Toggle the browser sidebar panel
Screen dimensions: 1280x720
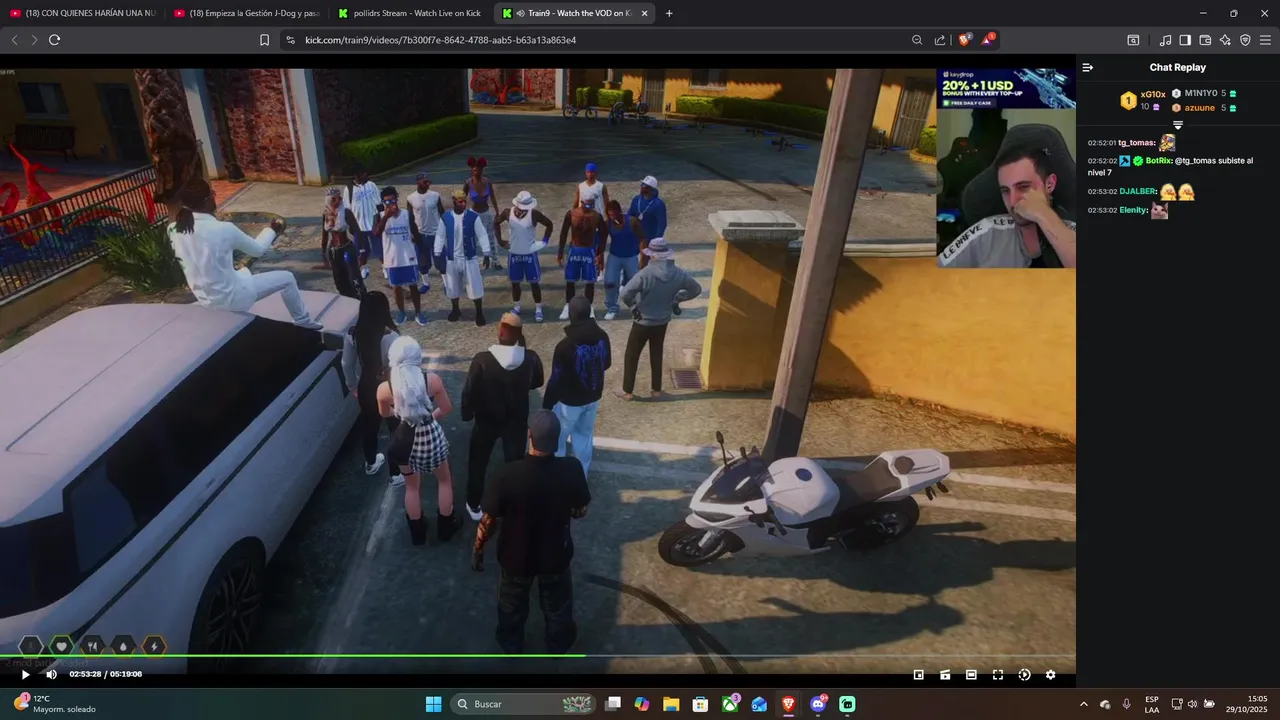[1185, 40]
